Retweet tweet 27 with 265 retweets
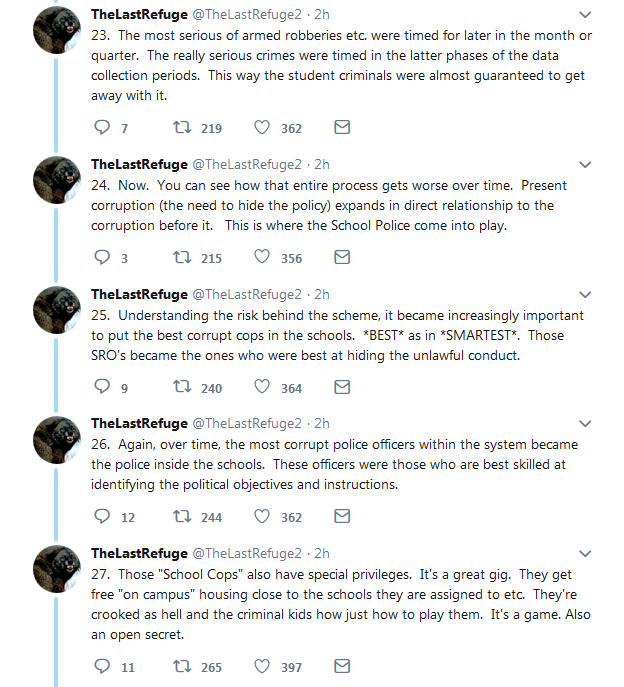This screenshot has height=687, width=624. click(x=182, y=666)
